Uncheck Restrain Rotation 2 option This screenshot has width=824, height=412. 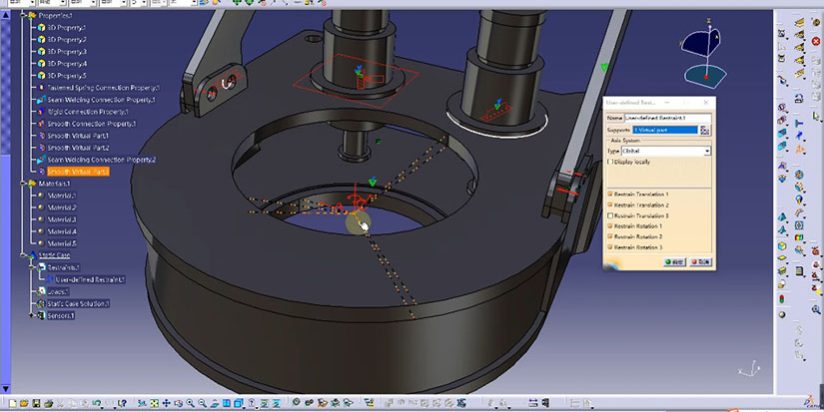(610, 237)
